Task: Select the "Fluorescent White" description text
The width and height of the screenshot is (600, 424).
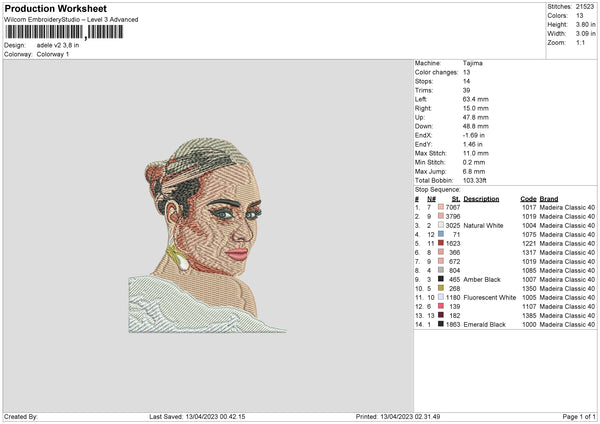Action: pos(489,297)
